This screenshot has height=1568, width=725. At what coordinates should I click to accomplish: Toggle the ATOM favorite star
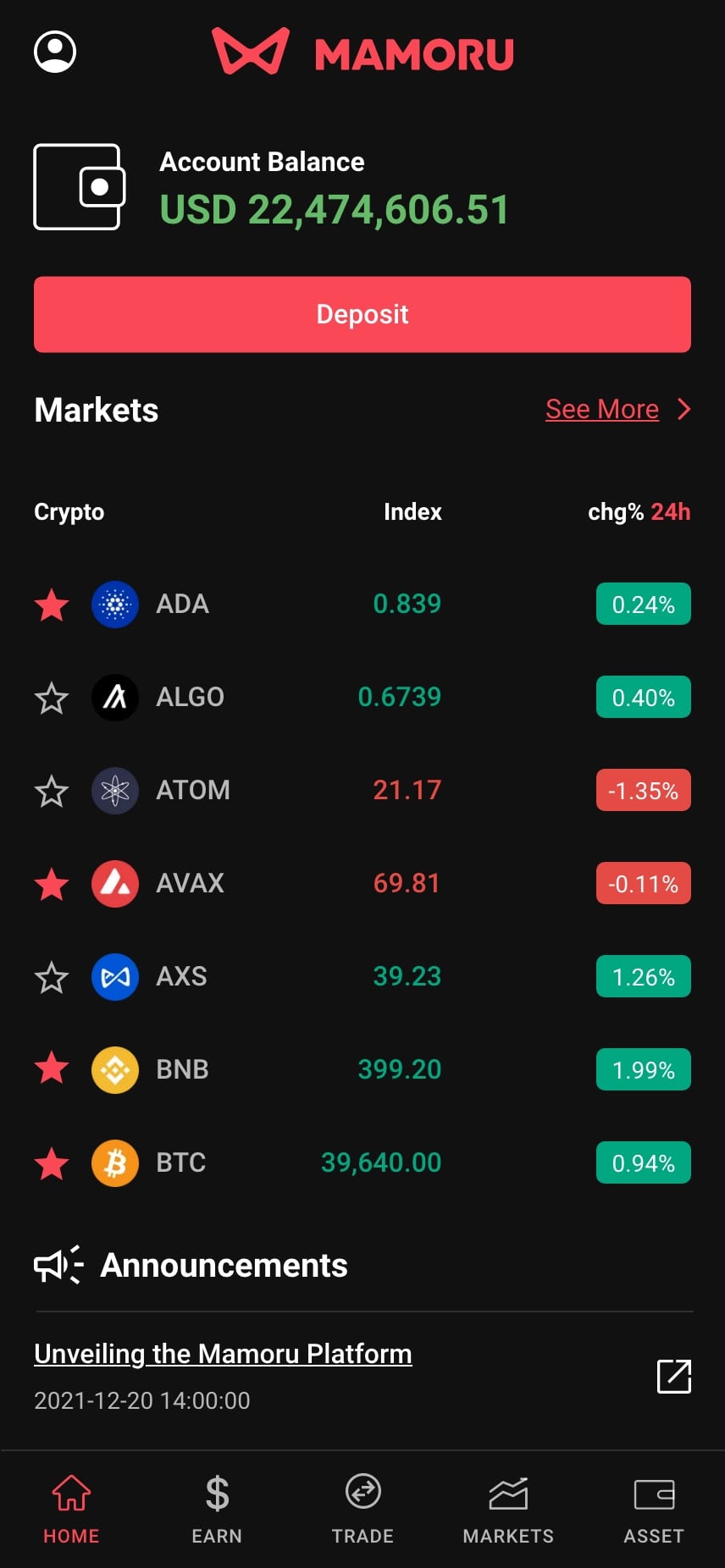pyautogui.click(x=52, y=791)
